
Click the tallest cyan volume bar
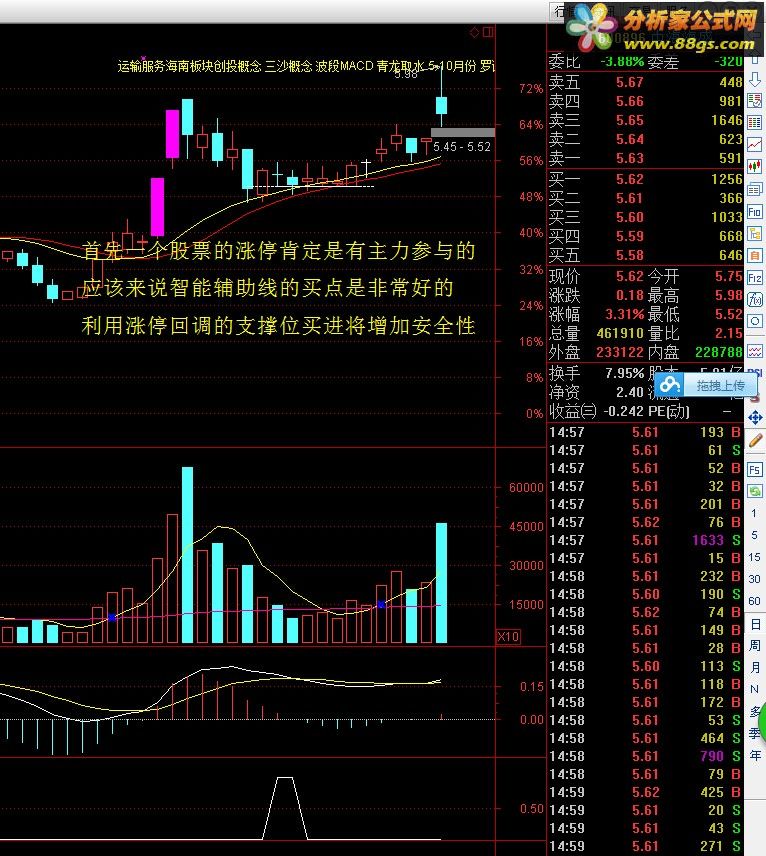pos(187,555)
